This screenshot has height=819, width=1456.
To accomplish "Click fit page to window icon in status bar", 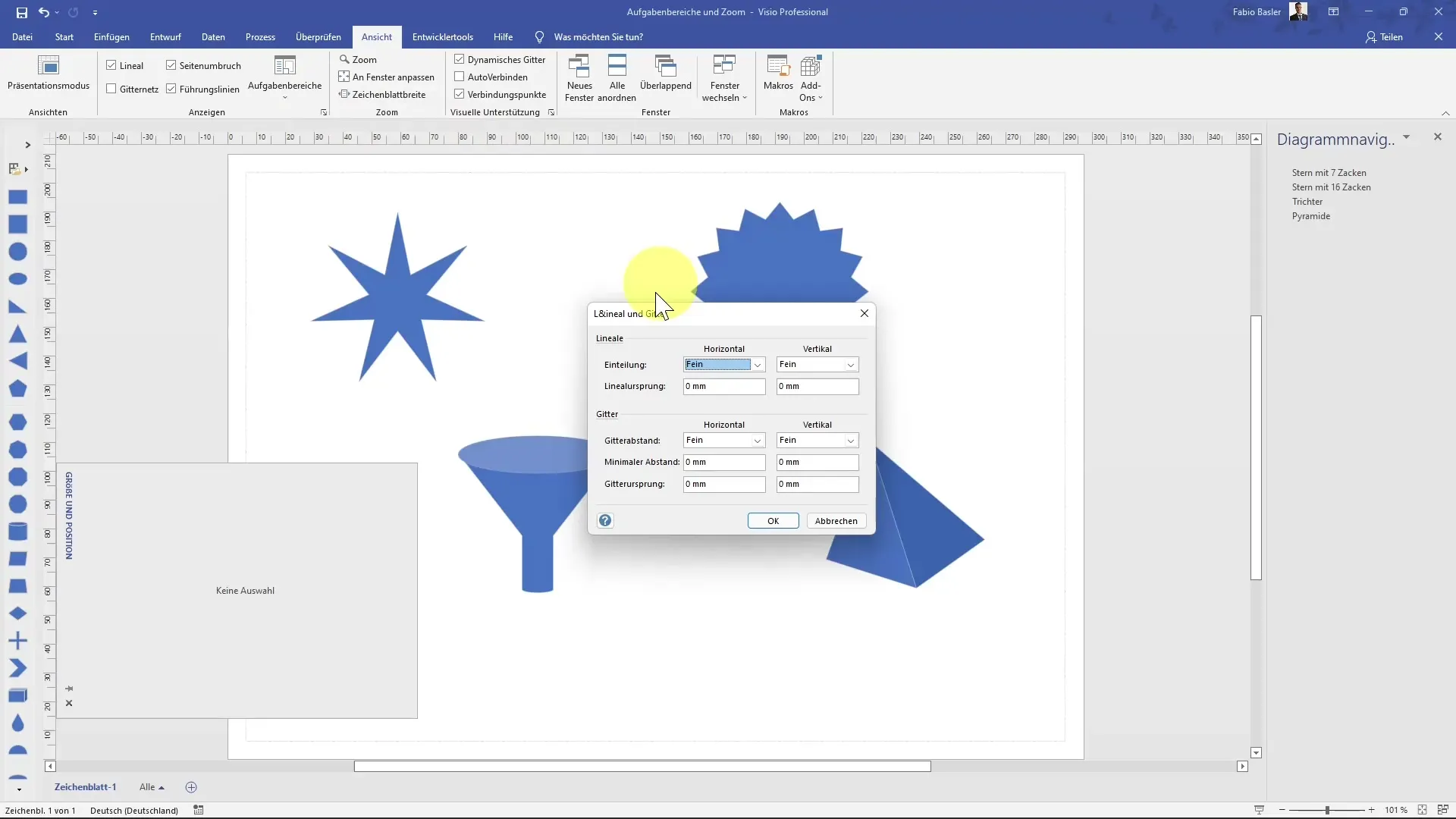I will (1422, 810).
